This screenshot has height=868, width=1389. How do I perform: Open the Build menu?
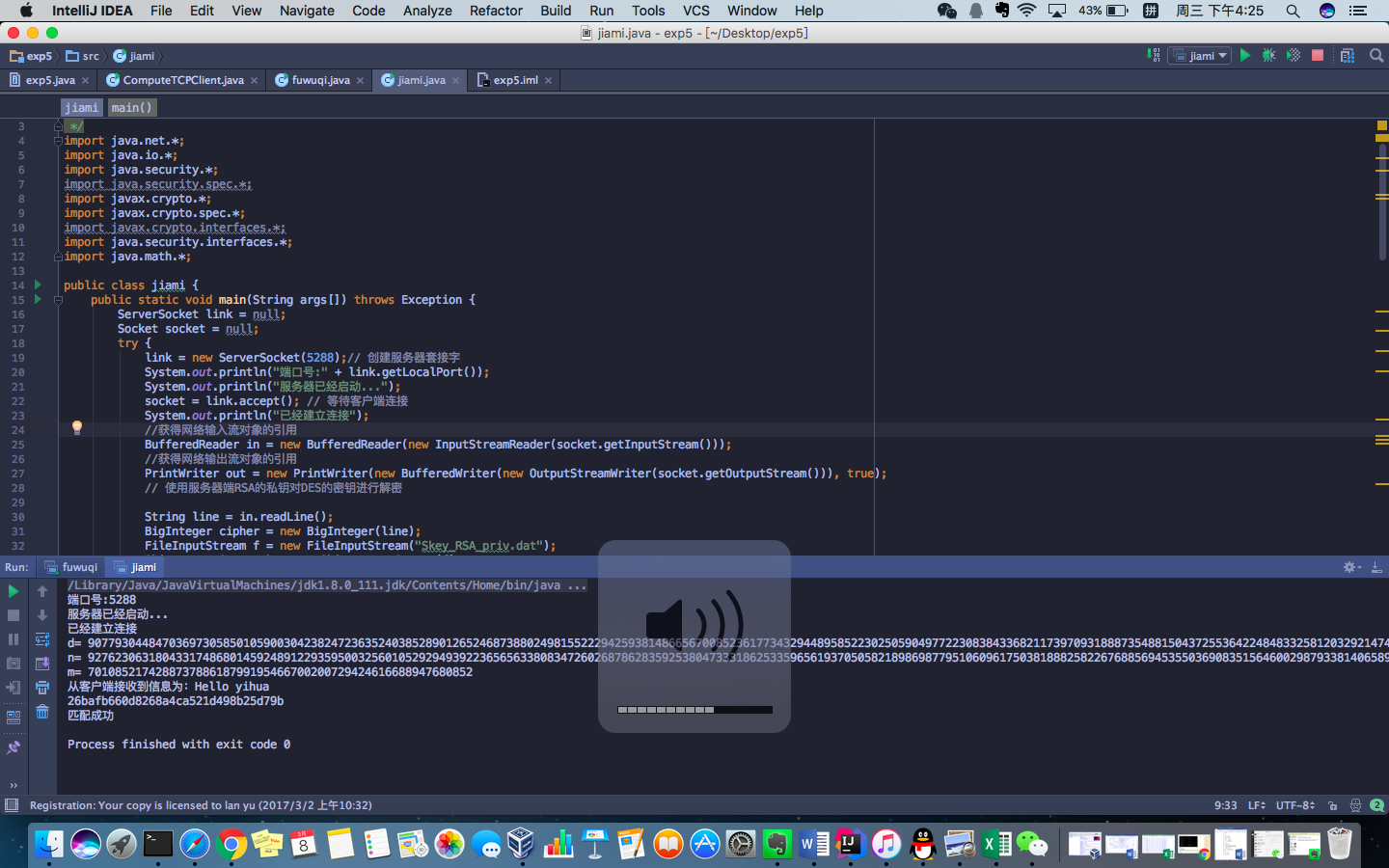(x=556, y=11)
